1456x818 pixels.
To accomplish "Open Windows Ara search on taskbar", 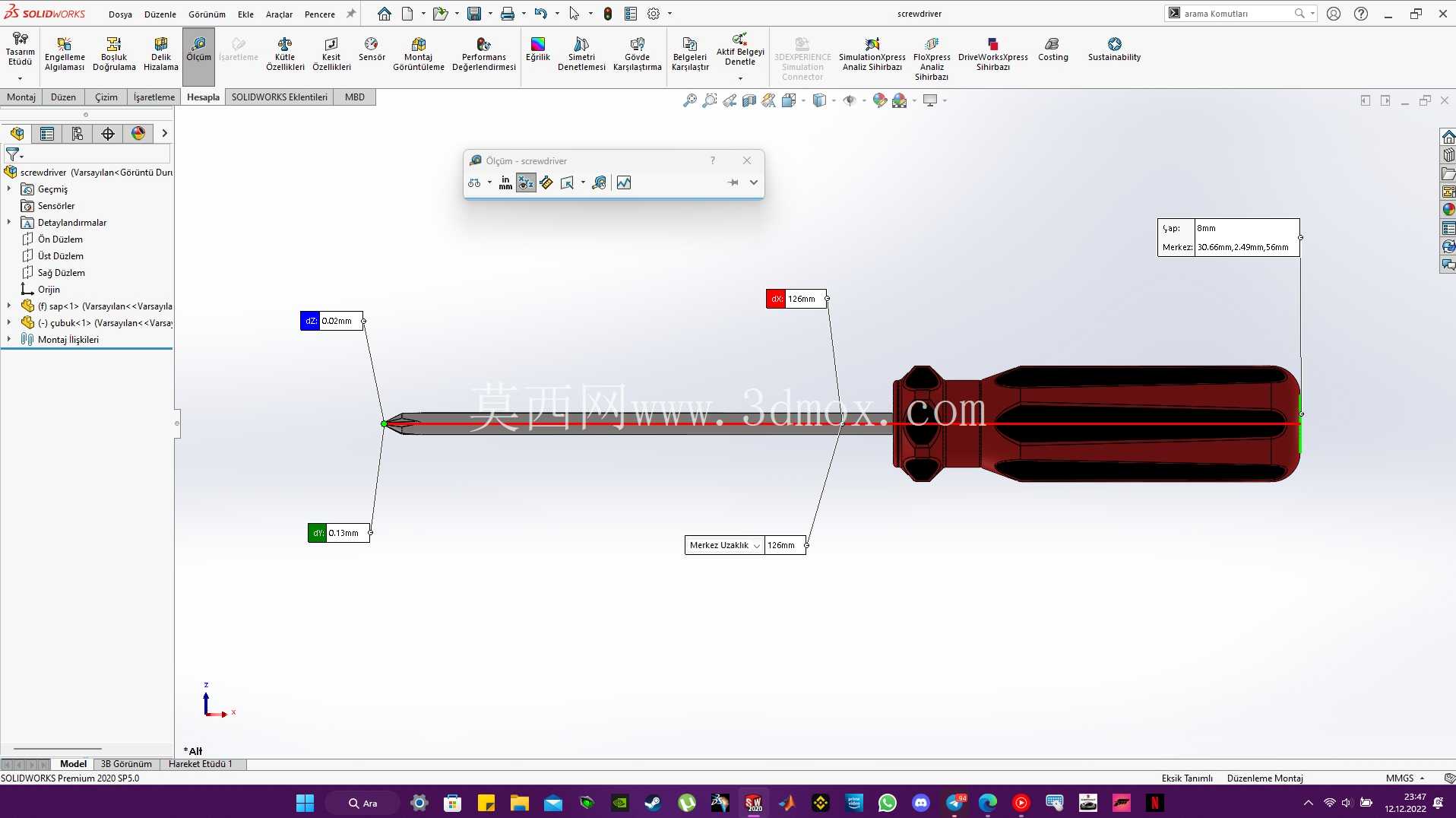I will point(362,803).
